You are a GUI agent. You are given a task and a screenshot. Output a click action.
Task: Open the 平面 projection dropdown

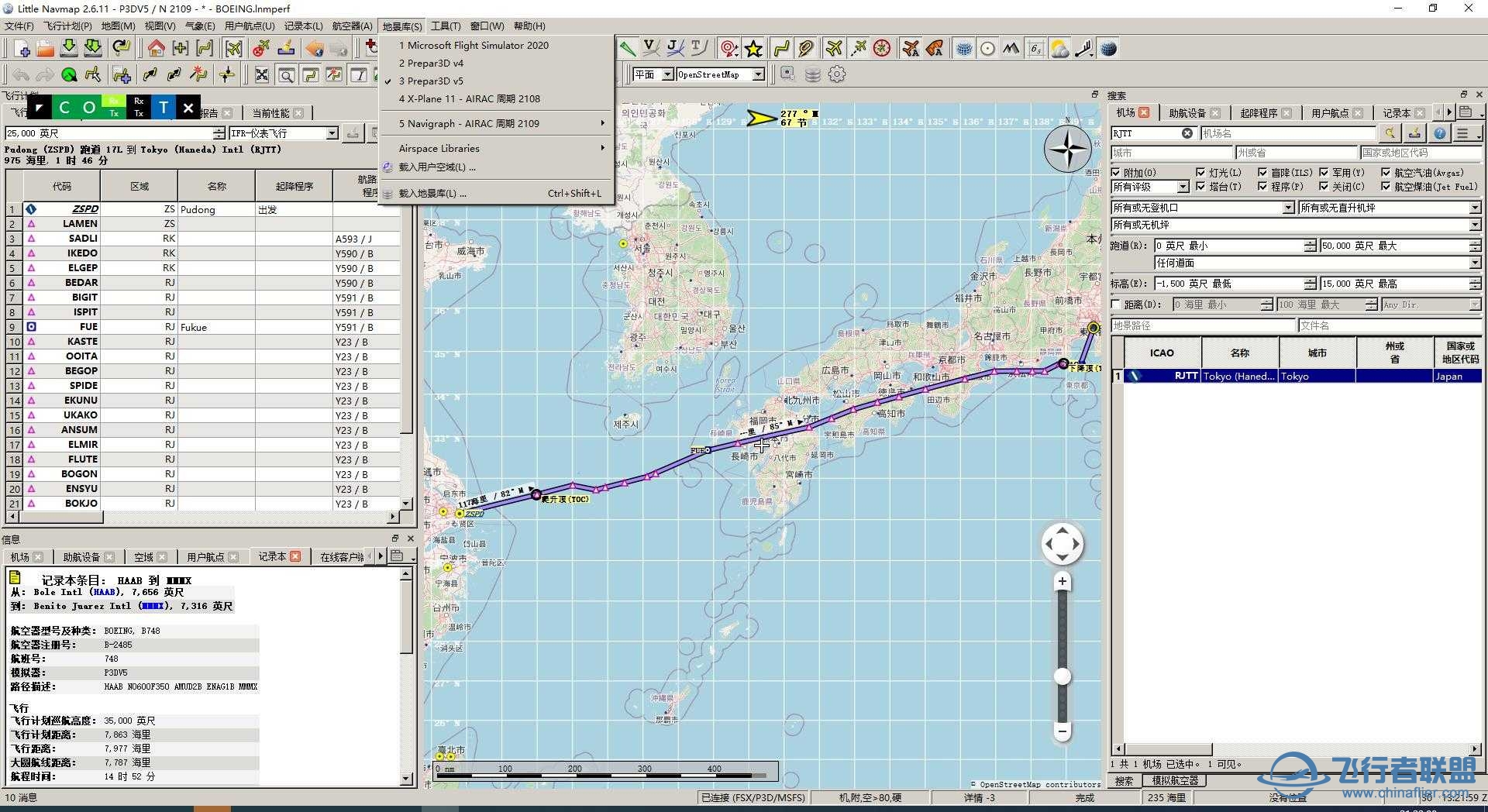[x=653, y=74]
